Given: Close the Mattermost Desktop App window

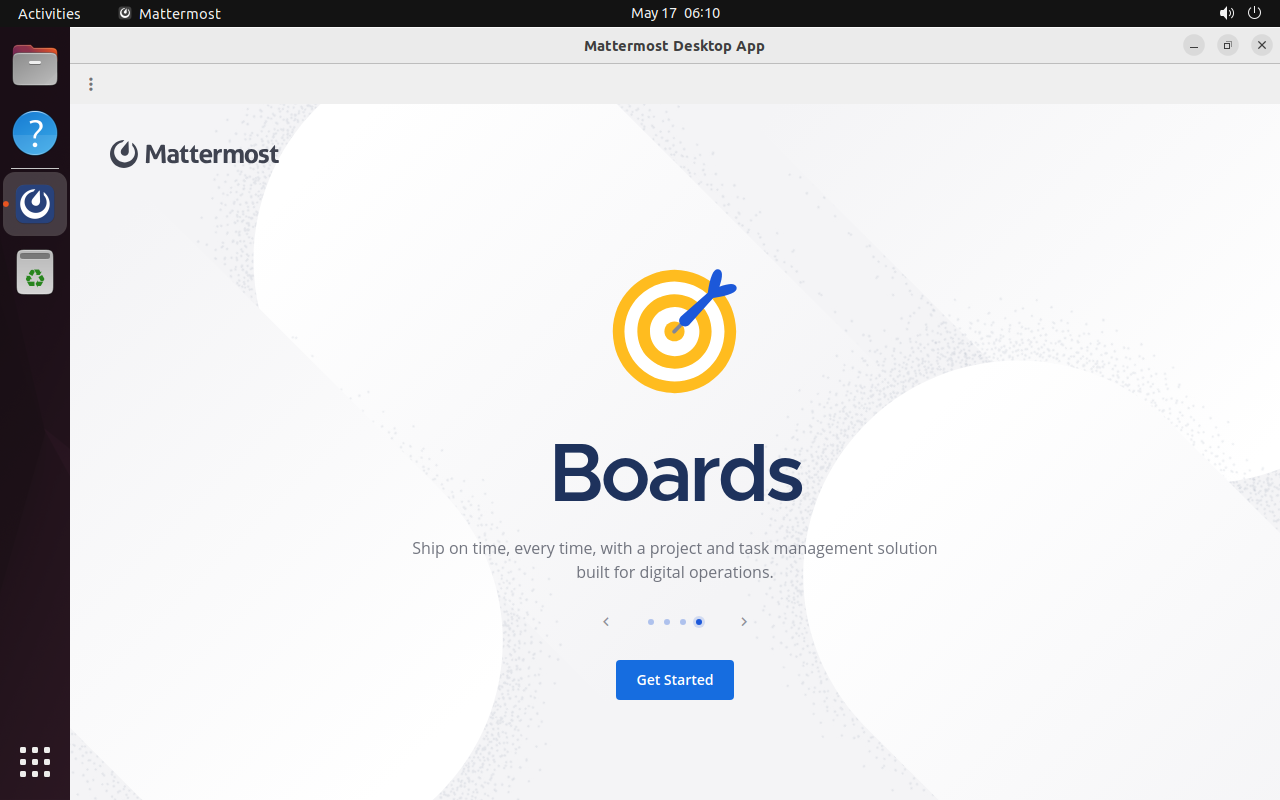Looking at the screenshot, I should (1262, 45).
